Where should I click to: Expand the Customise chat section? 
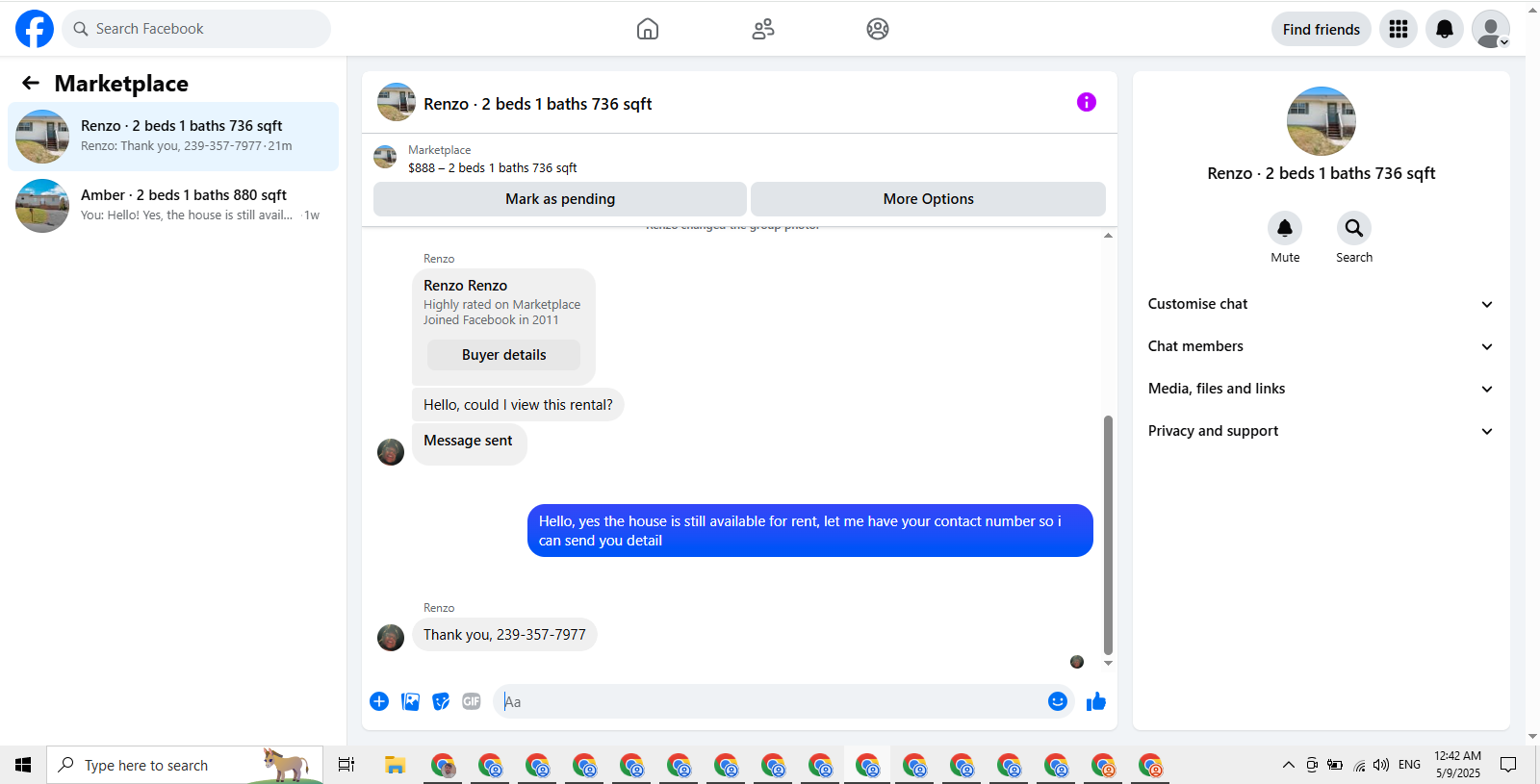tap(1322, 304)
